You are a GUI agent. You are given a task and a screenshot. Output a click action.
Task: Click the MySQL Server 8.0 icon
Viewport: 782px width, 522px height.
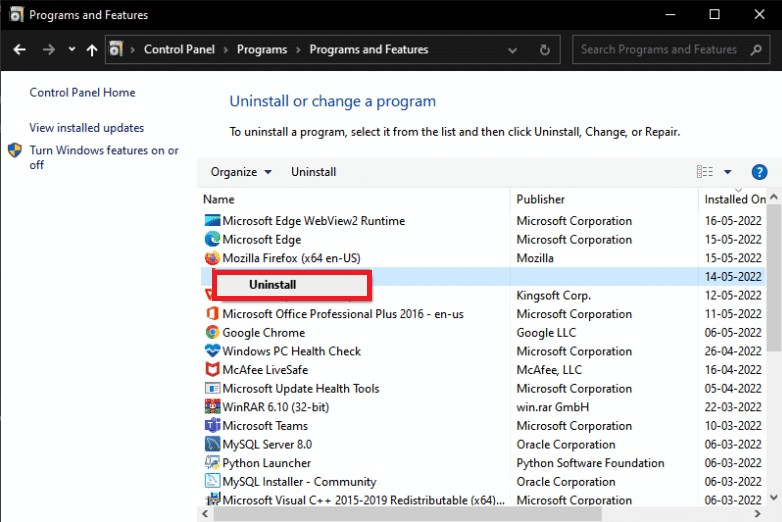(x=212, y=444)
